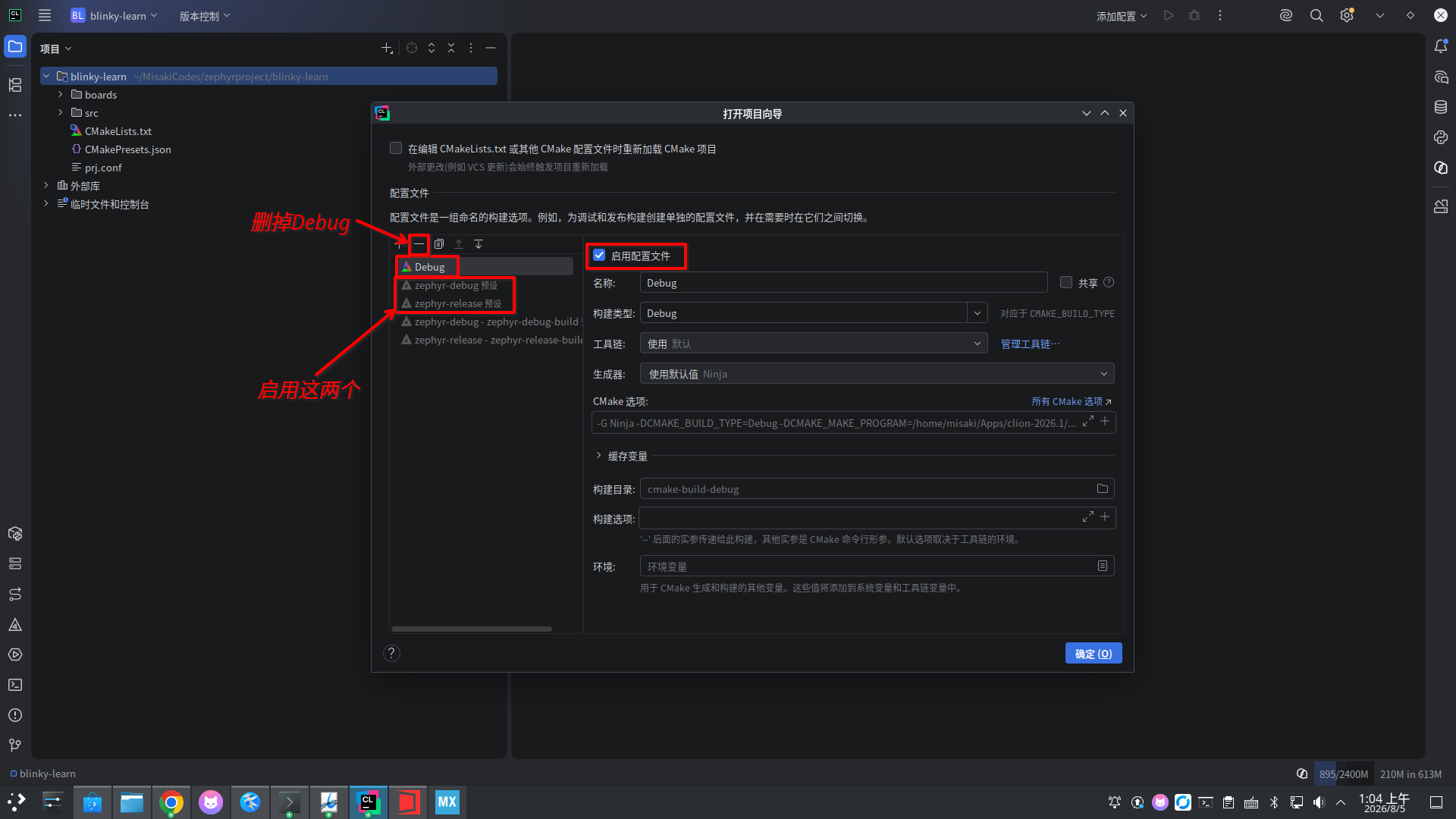1456x819 pixels.
Task: Open Project panel options menu
Action: [471, 48]
